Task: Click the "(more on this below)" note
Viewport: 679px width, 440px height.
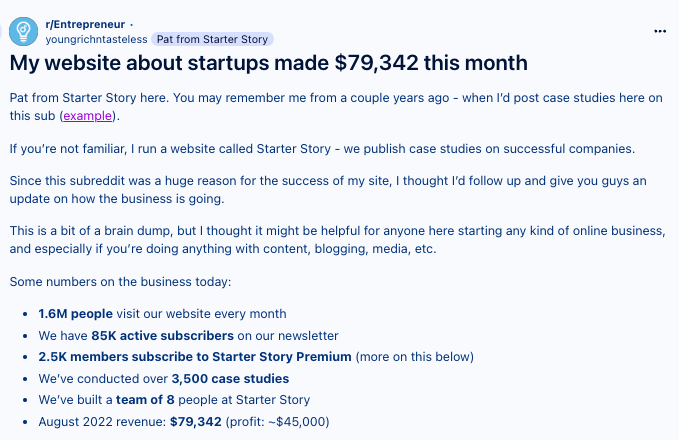Action: click(x=415, y=357)
